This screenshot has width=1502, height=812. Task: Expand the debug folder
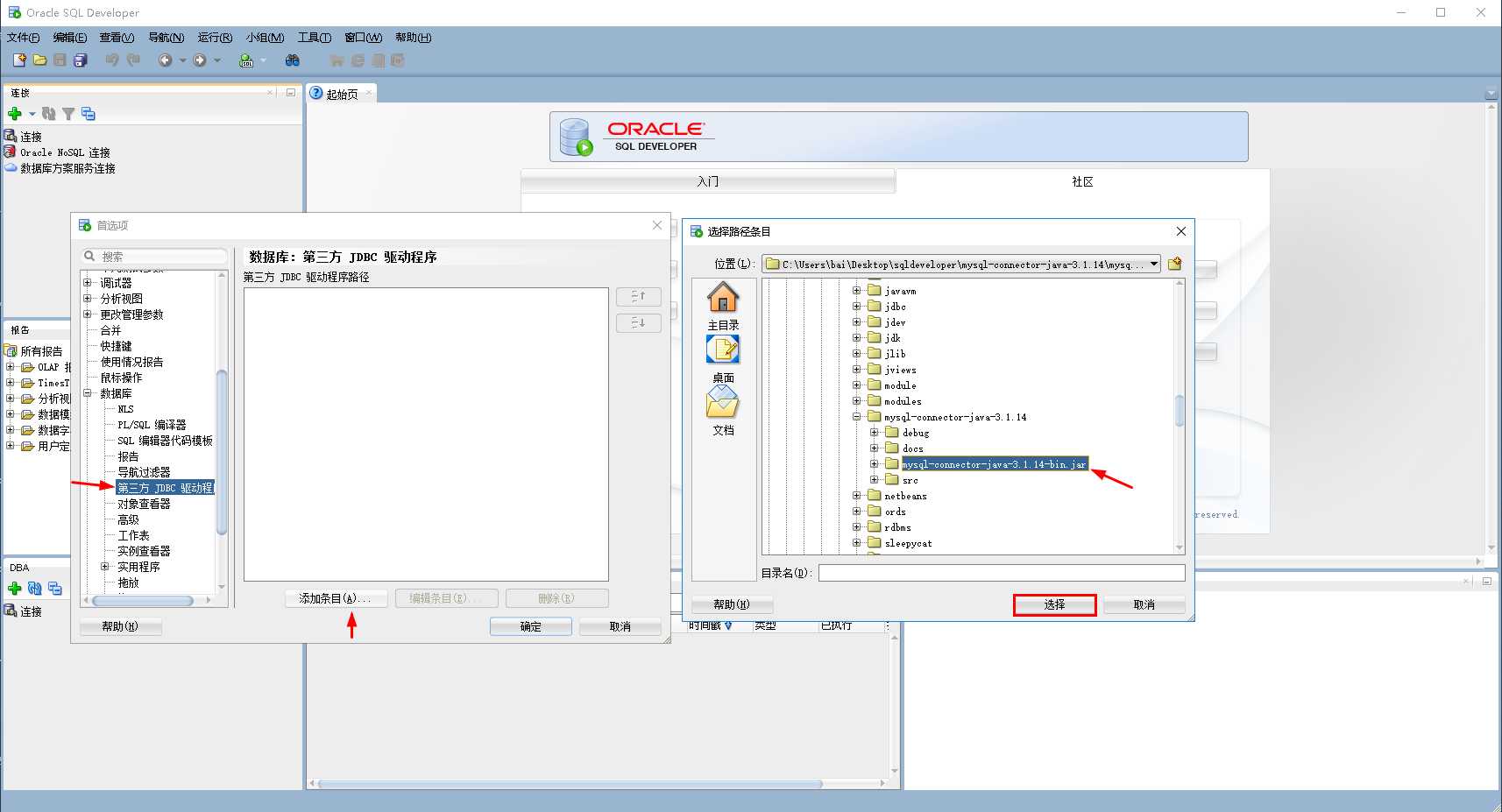coord(874,433)
